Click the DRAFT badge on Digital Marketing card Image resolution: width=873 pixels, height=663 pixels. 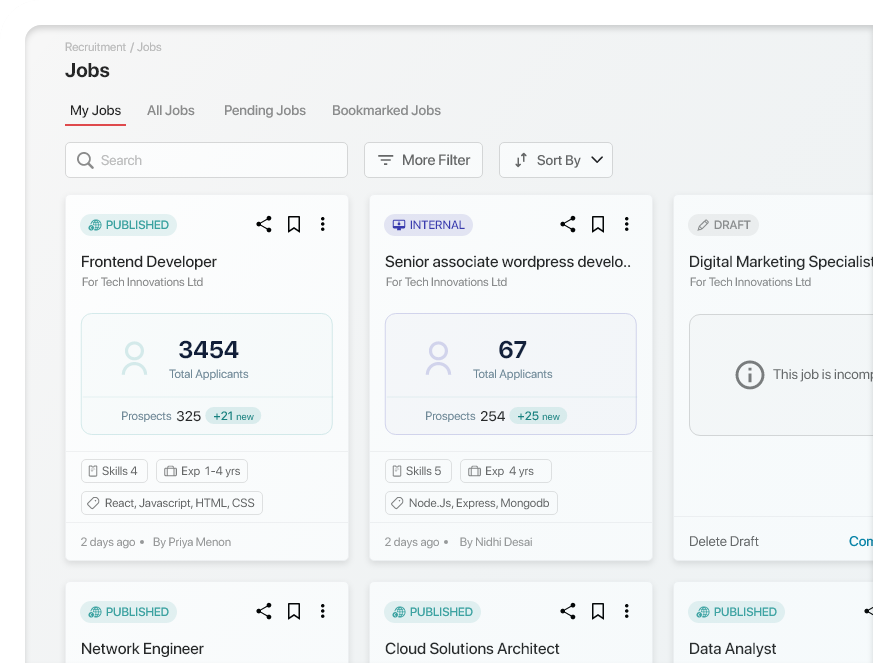(723, 225)
